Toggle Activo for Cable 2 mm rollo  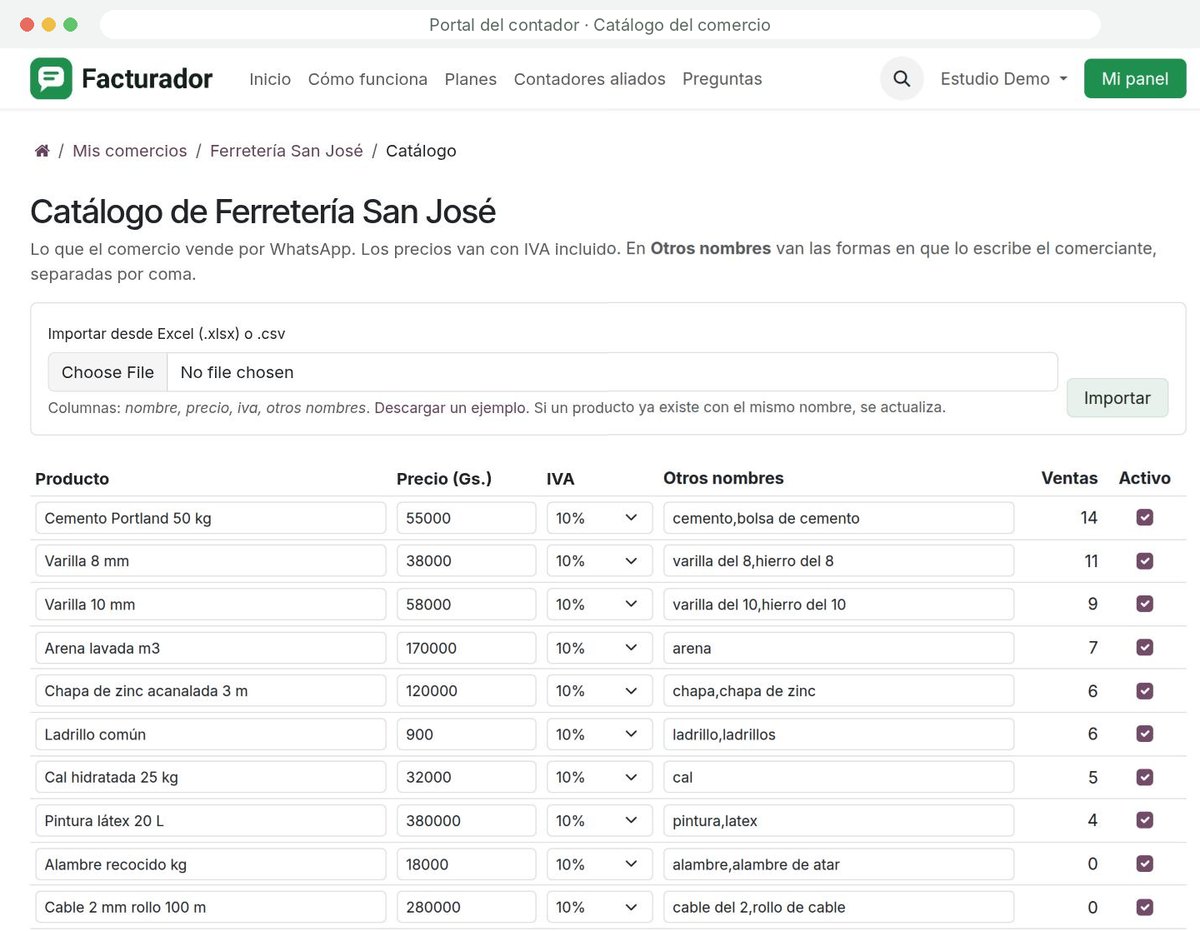pyautogui.click(x=1145, y=907)
